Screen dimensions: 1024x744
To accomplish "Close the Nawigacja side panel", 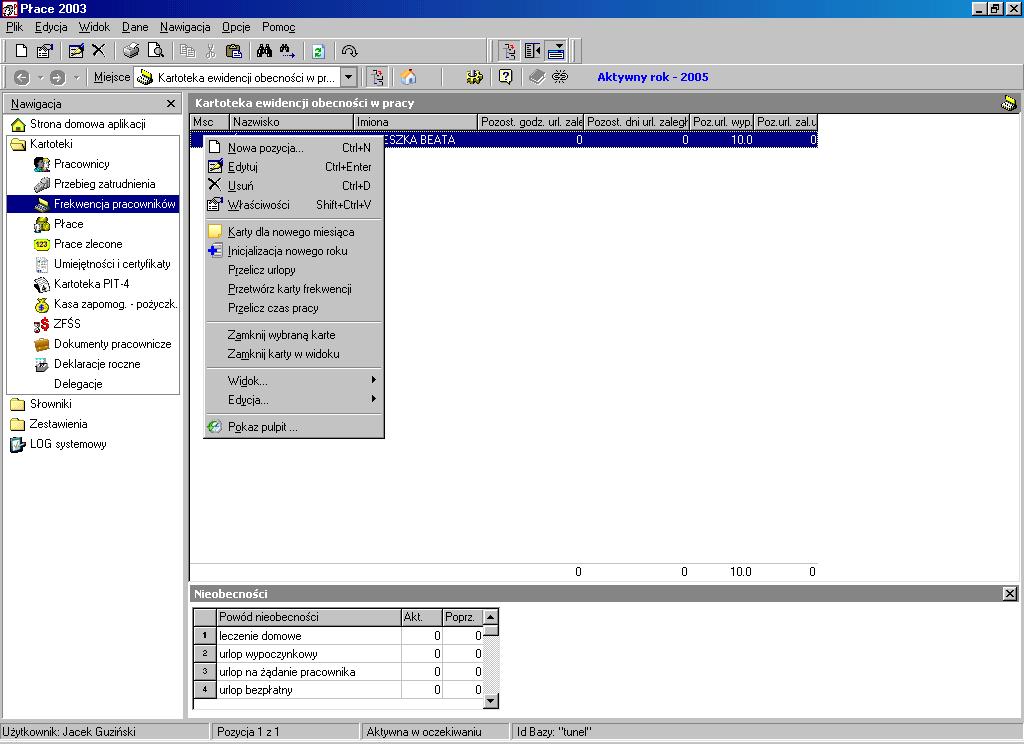I will click(x=170, y=104).
